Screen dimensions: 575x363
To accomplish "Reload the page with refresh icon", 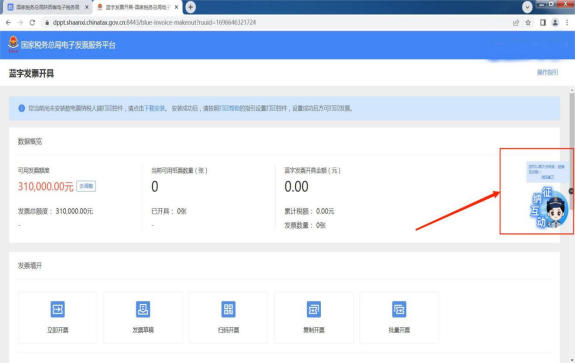I will (32, 22).
